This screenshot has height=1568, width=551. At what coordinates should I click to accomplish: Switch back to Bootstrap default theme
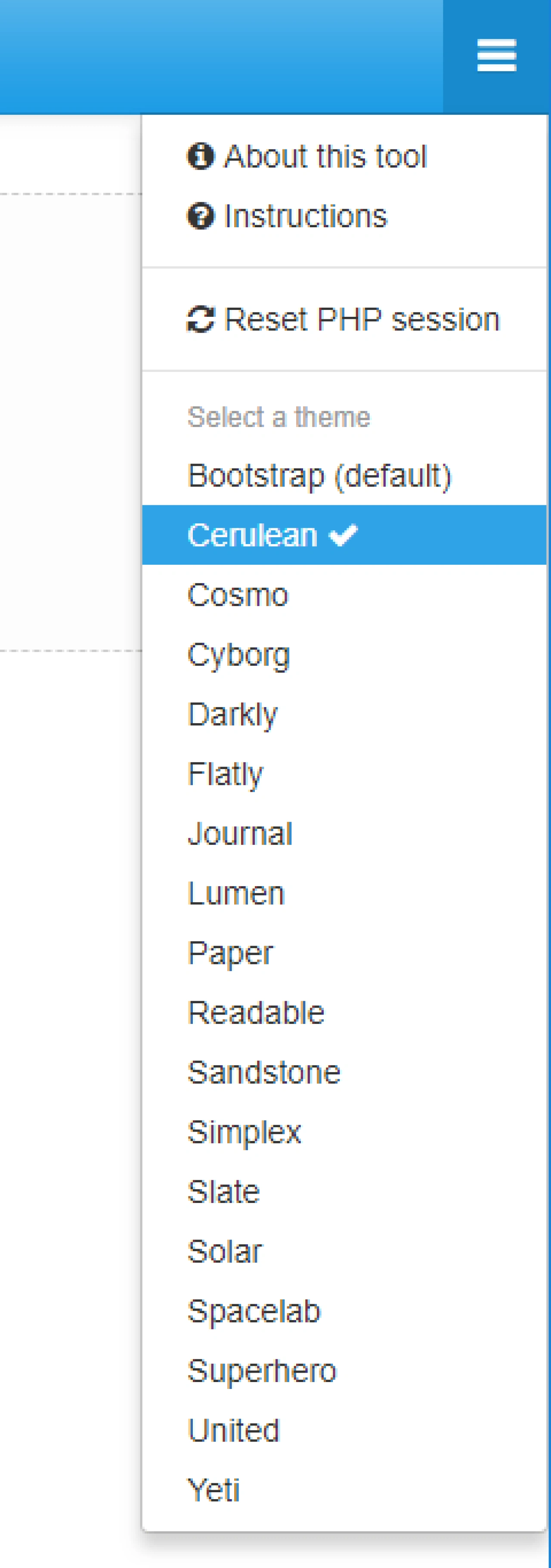pos(321,475)
